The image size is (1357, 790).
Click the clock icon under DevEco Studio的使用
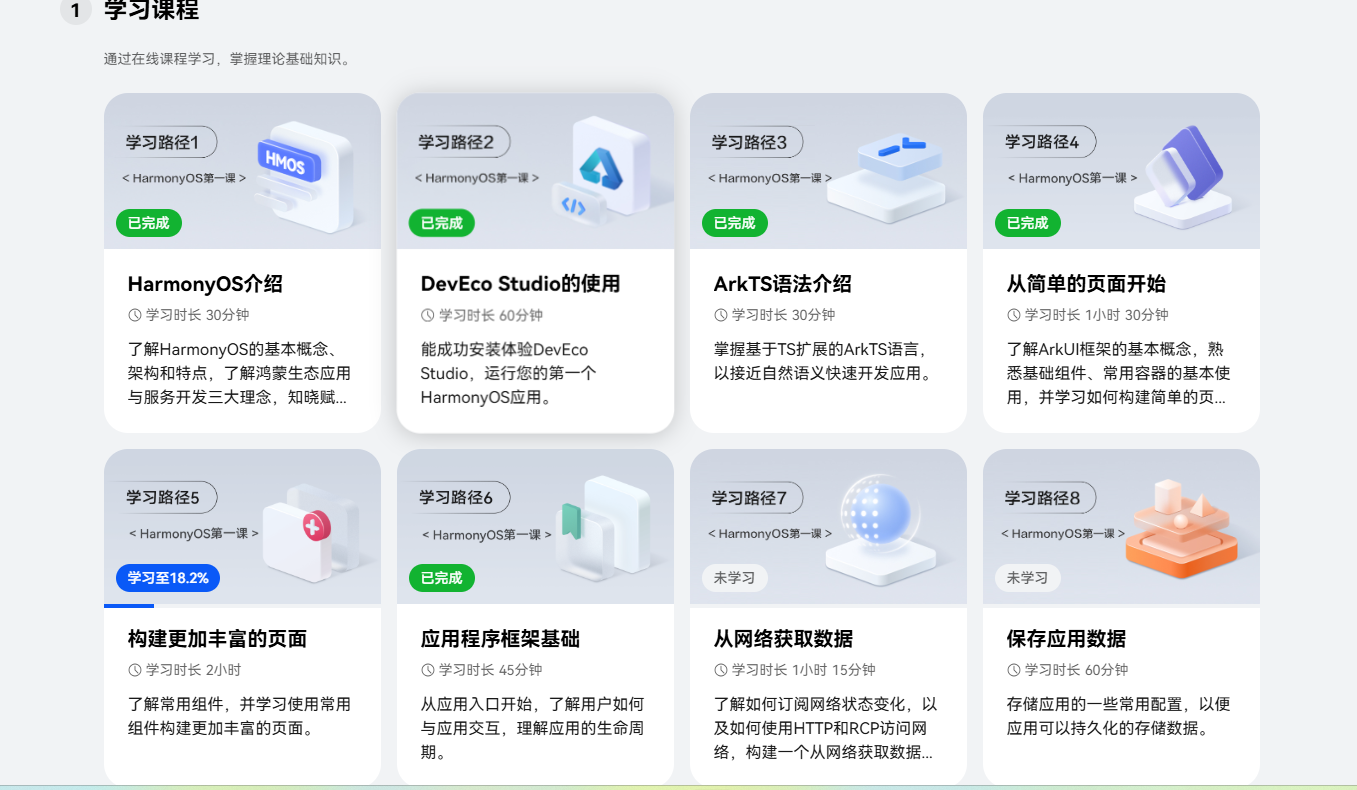pyautogui.click(x=428, y=315)
